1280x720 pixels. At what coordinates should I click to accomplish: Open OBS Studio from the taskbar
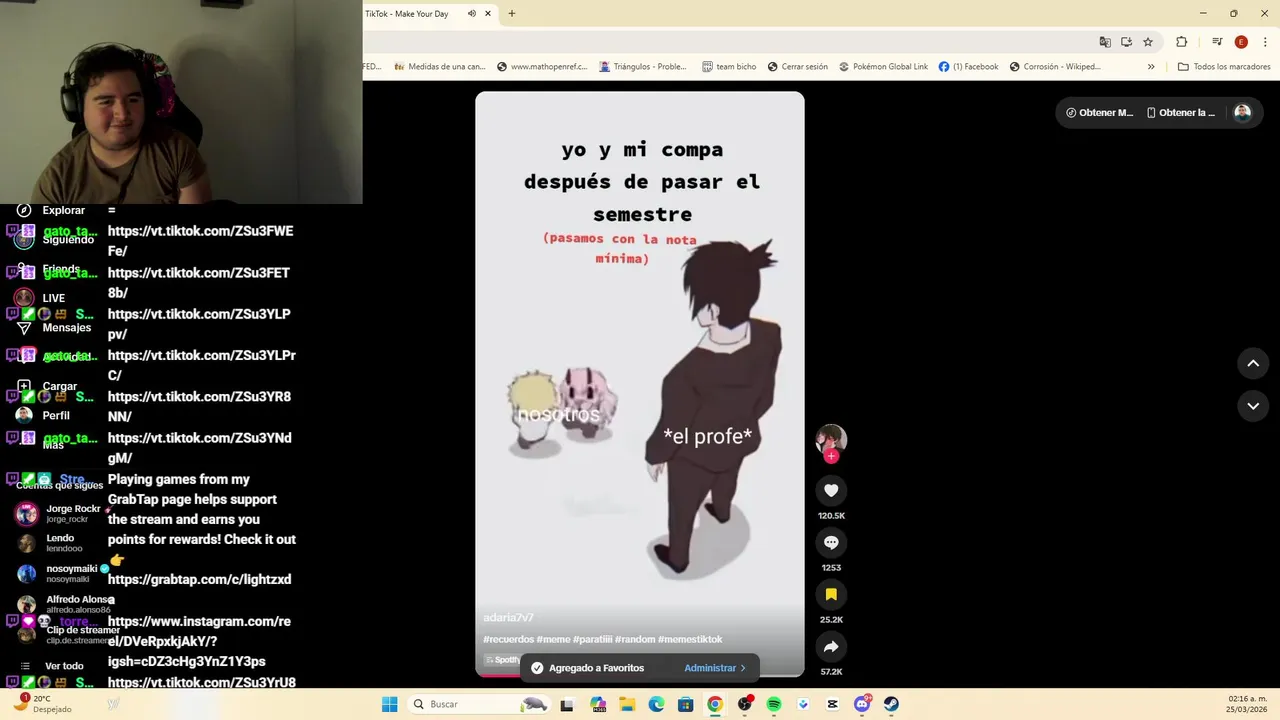coord(745,704)
